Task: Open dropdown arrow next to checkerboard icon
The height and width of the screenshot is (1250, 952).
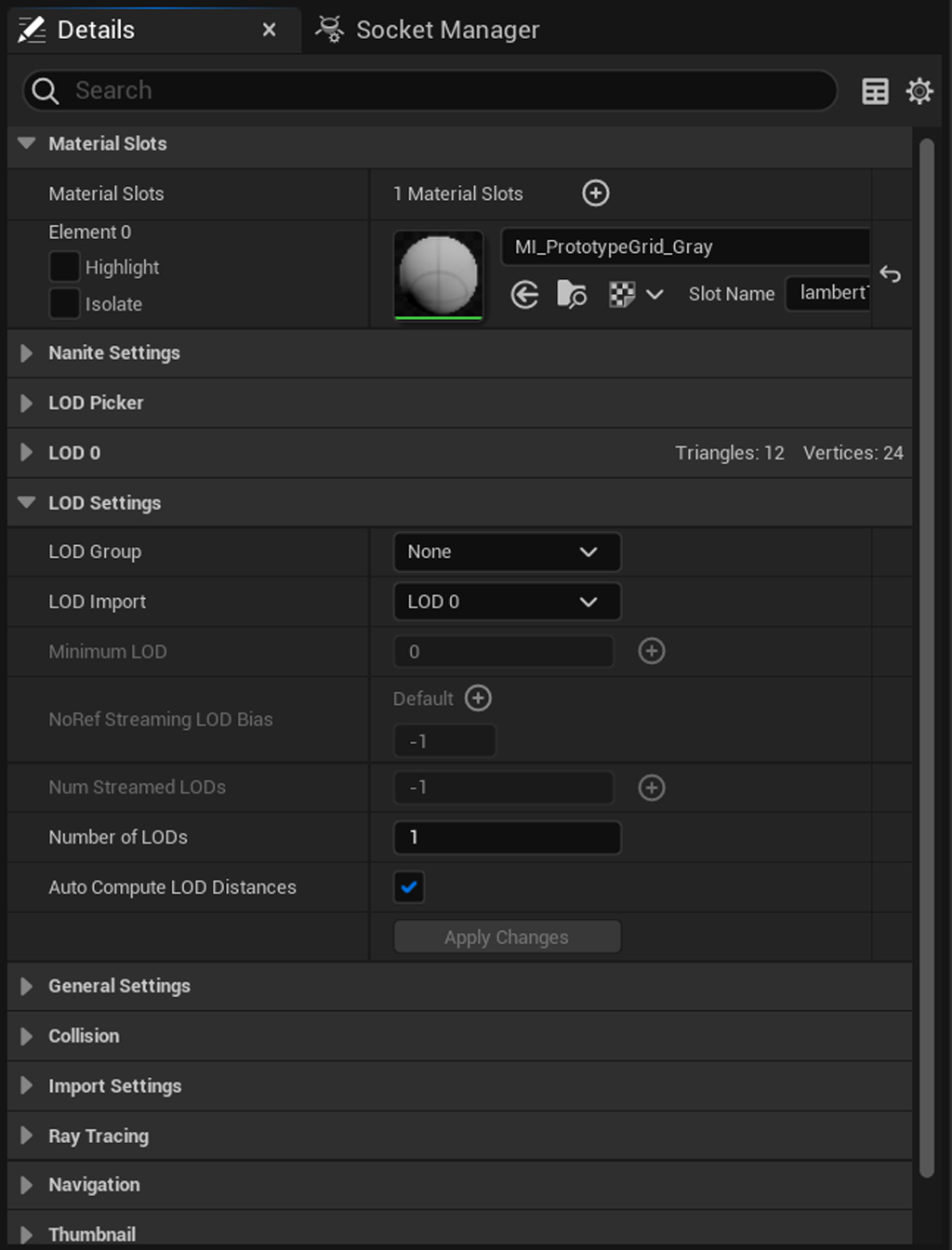Action: (654, 295)
